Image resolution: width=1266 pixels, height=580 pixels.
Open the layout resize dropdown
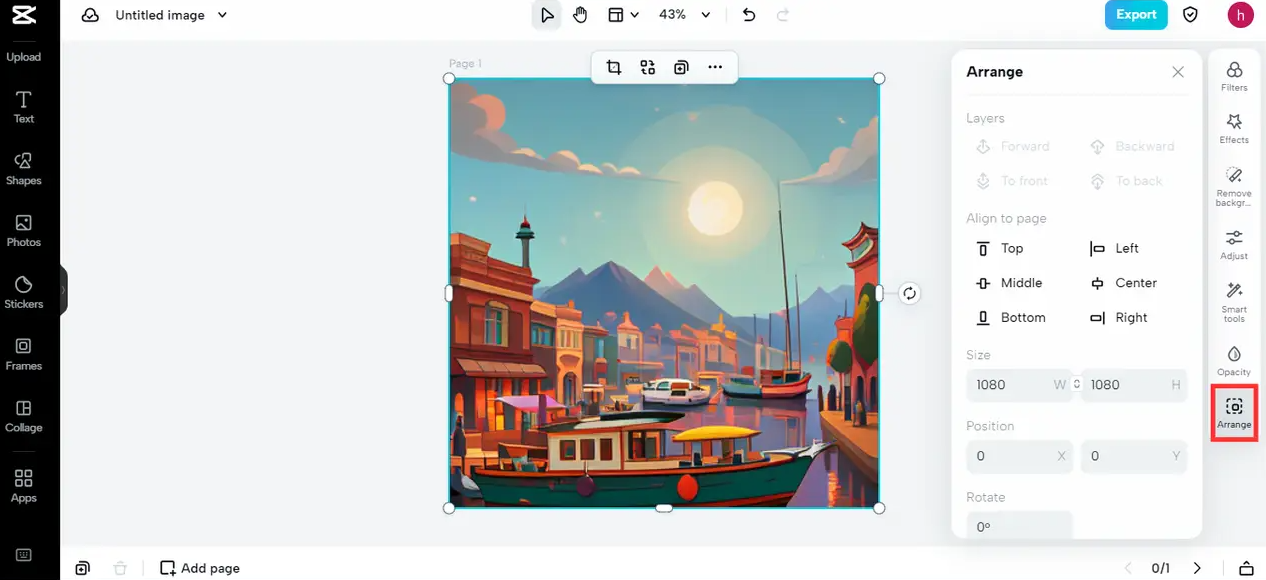pyautogui.click(x=624, y=15)
